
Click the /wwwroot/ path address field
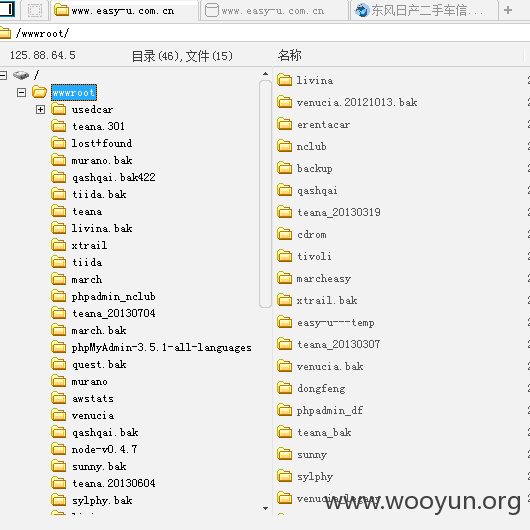click(265, 33)
